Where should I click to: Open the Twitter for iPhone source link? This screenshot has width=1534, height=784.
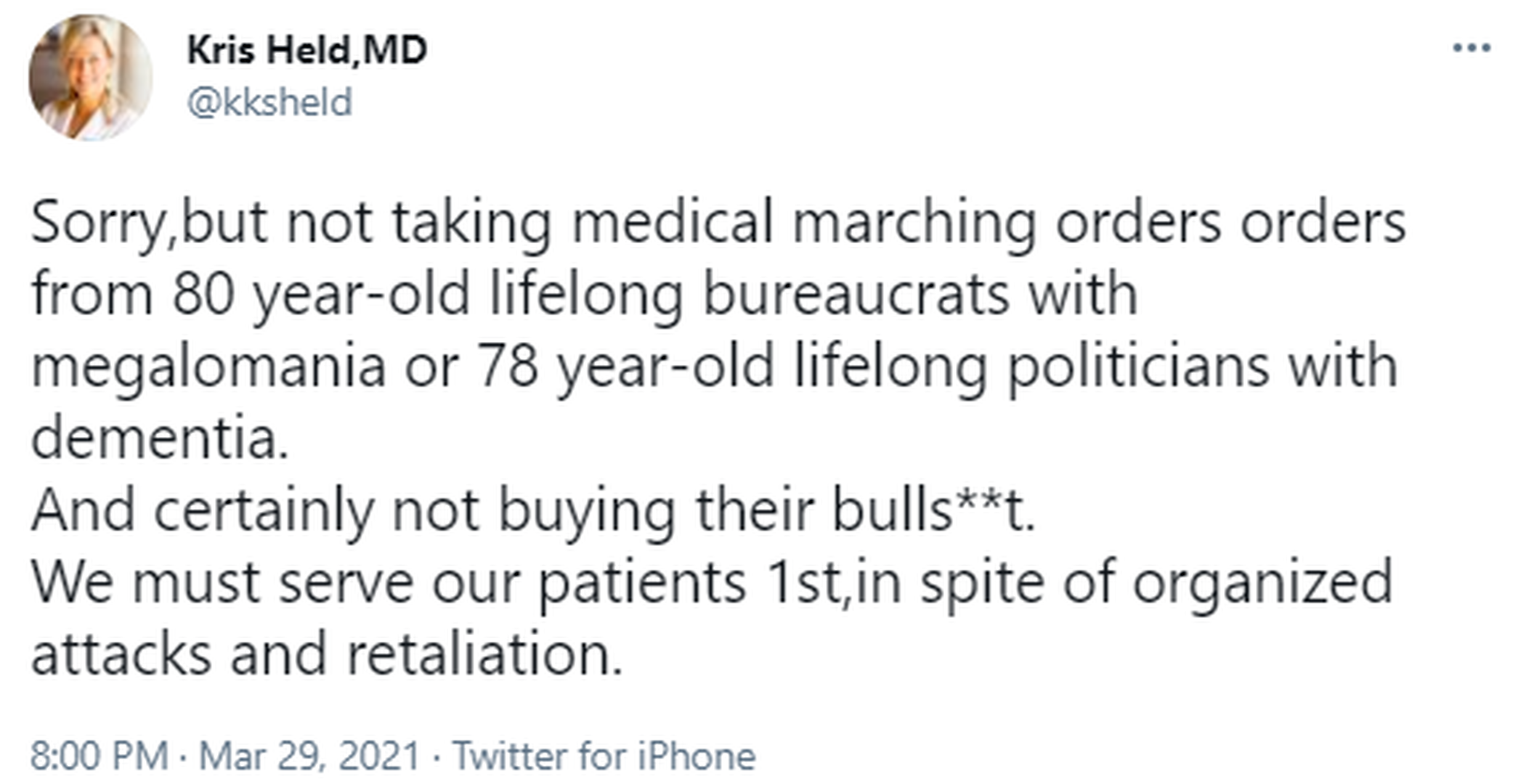(604, 756)
